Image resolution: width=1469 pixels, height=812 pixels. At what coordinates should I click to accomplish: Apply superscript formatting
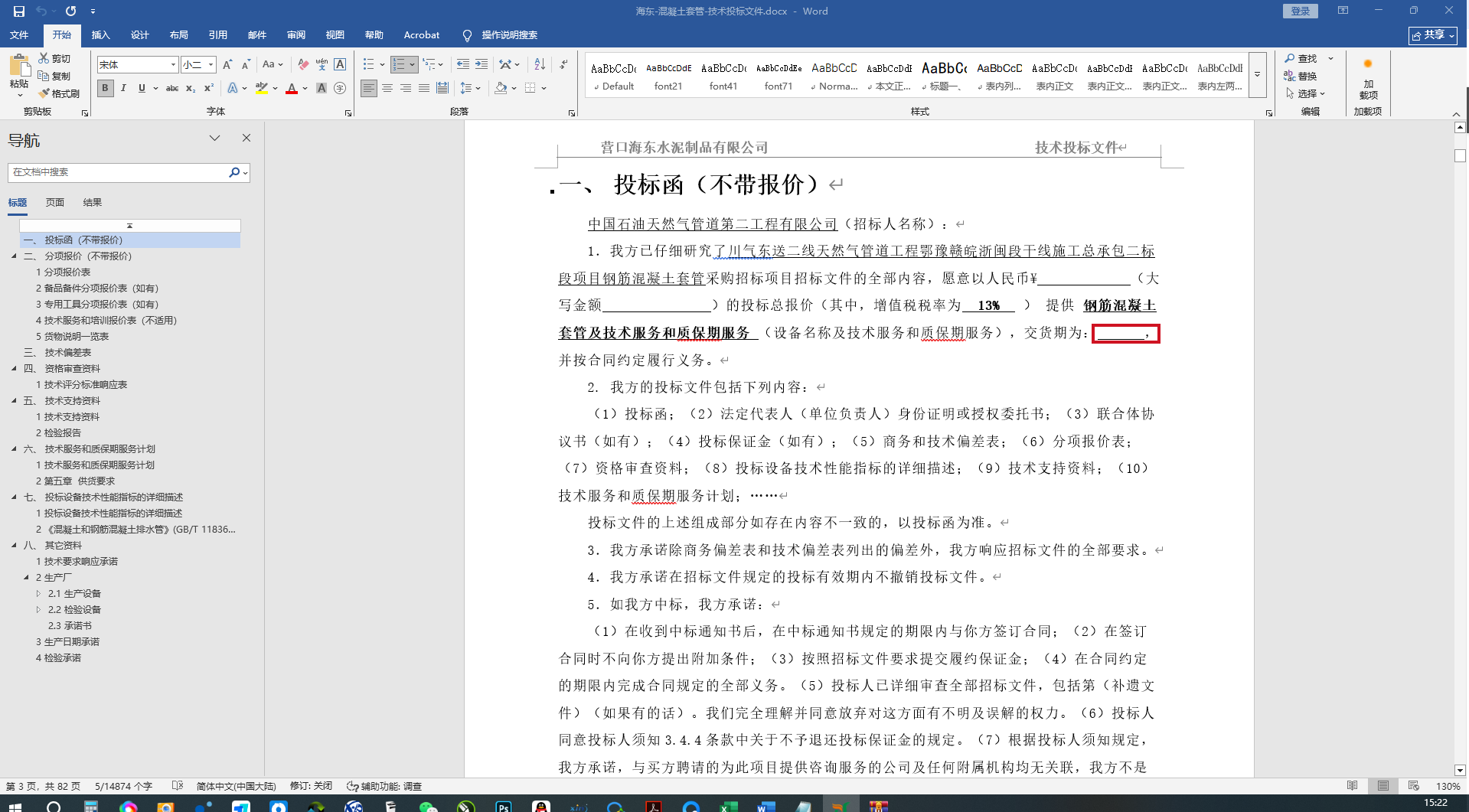208,88
